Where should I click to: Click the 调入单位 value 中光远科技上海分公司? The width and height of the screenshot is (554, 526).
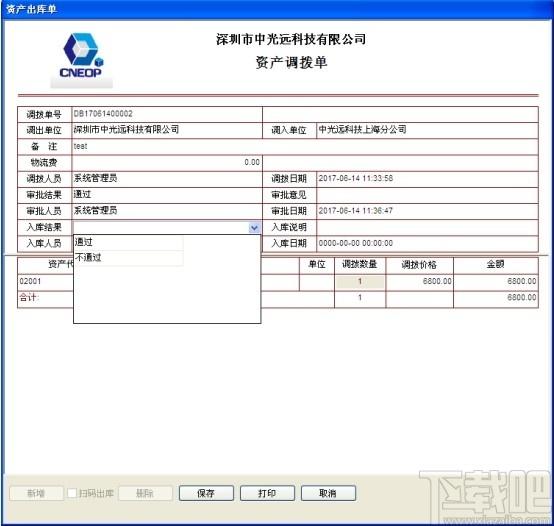[363, 130]
